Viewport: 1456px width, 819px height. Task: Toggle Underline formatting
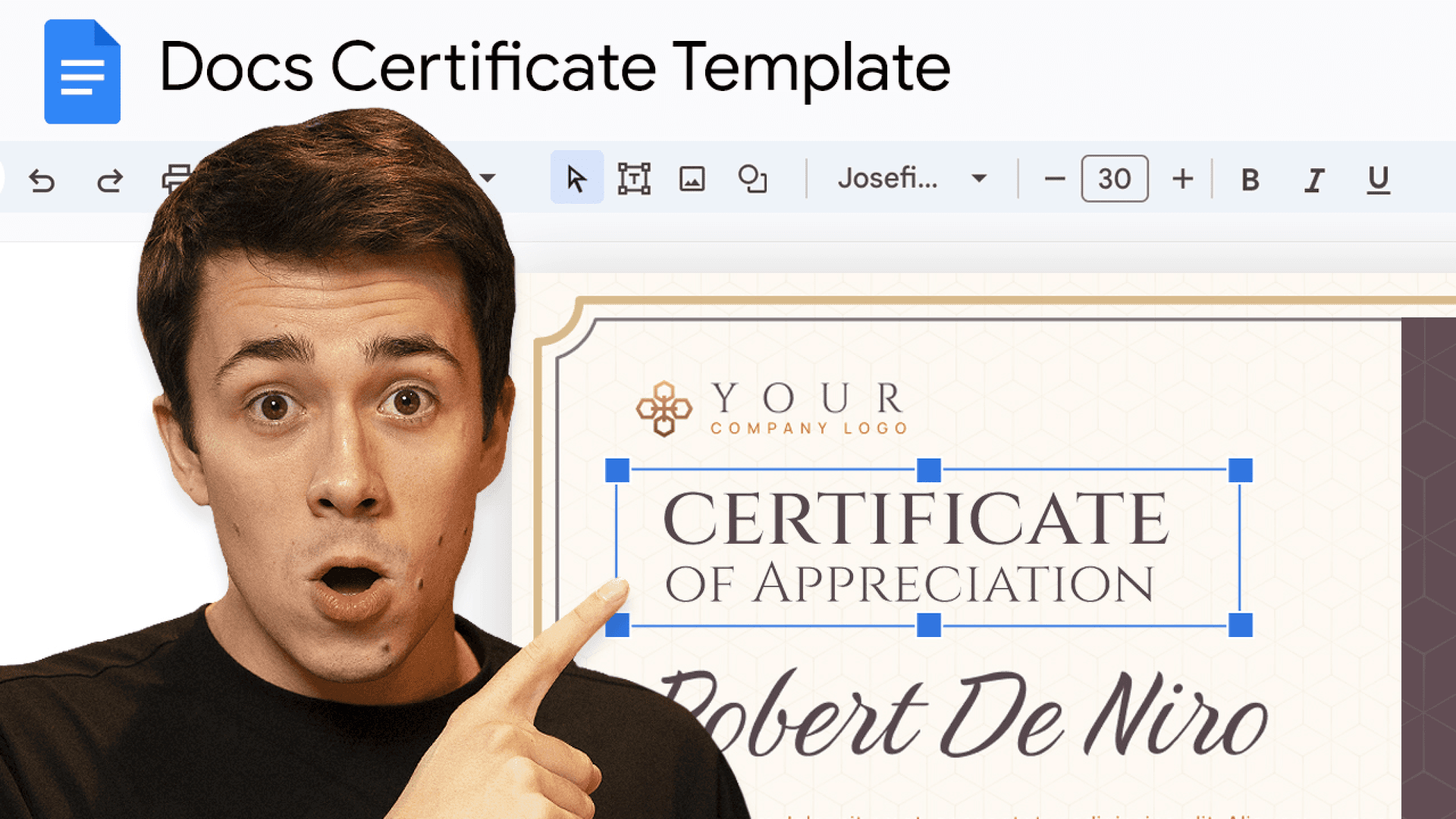click(x=1378, y=180)
